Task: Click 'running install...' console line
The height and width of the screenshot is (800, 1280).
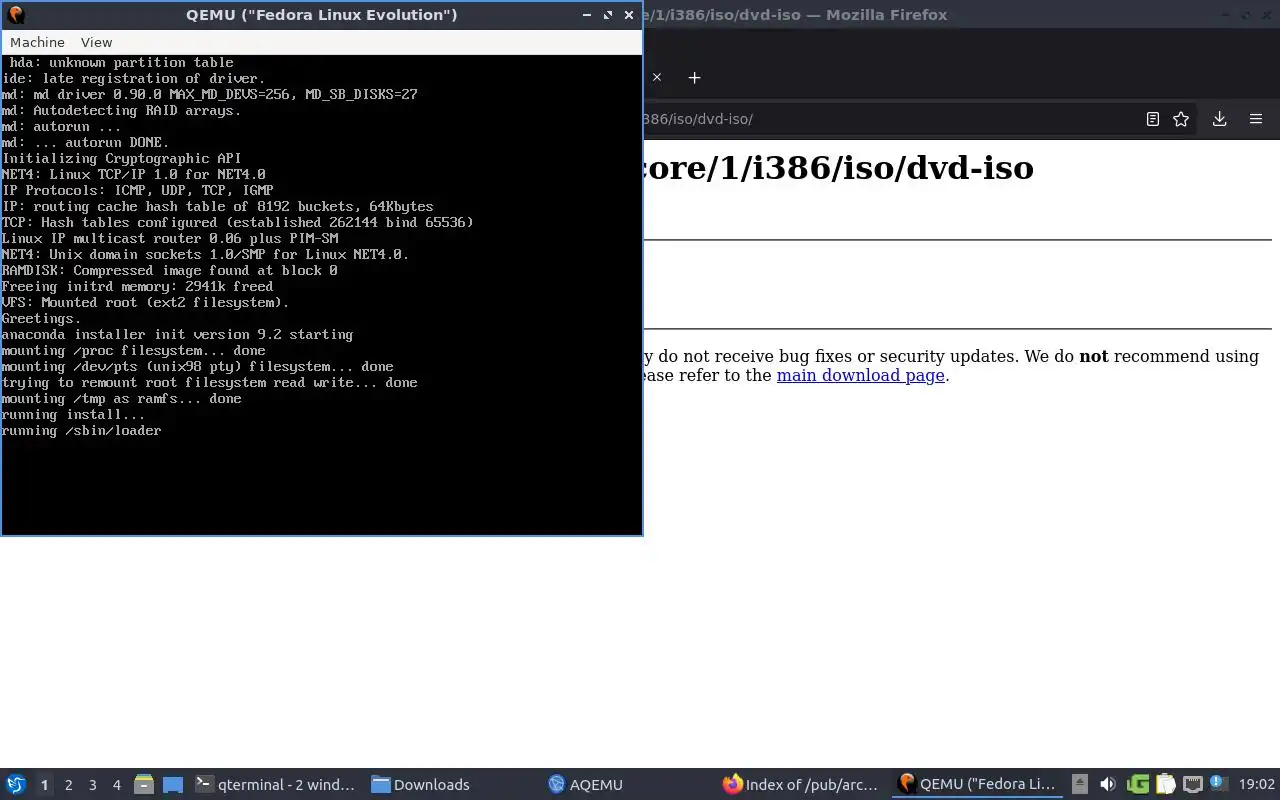Action: pos(74,415)
